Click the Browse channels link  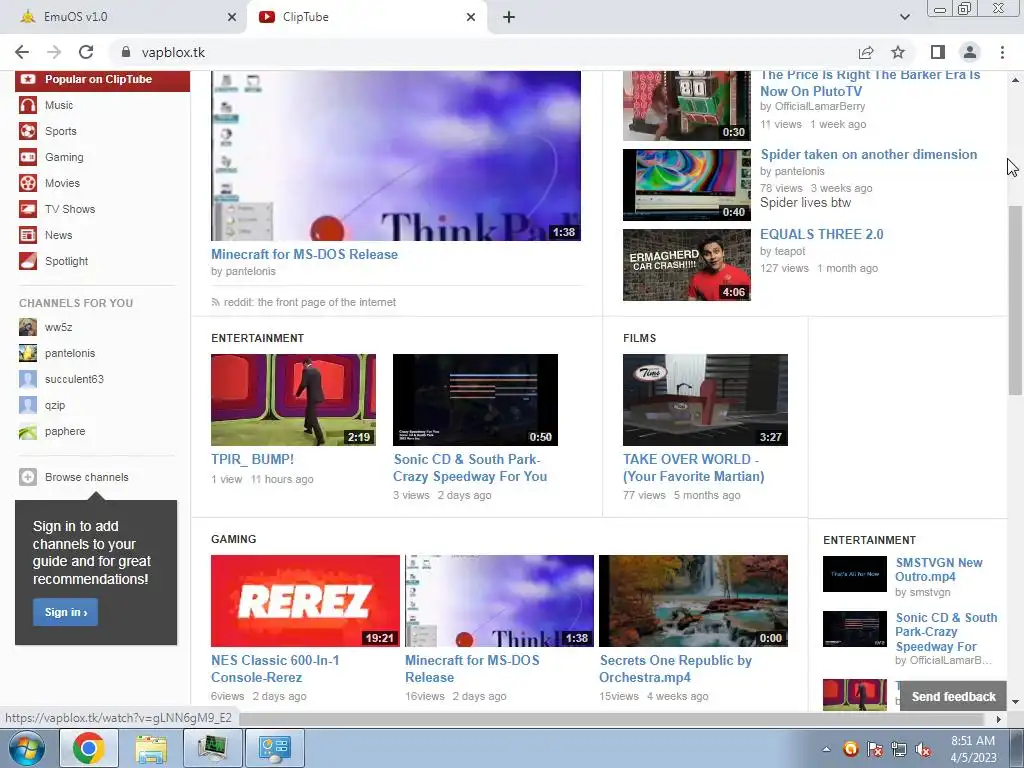point(87,477)
